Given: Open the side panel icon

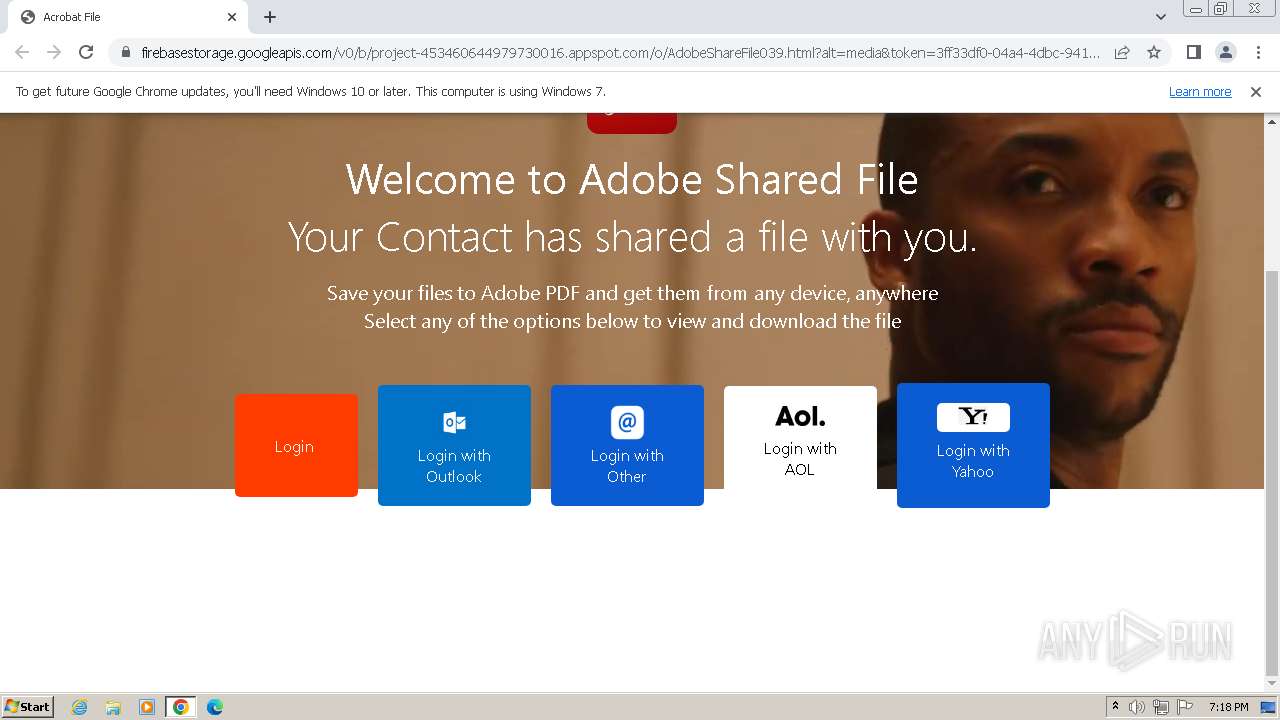Looking at the screenshot, I should [x=1193, y=52].
